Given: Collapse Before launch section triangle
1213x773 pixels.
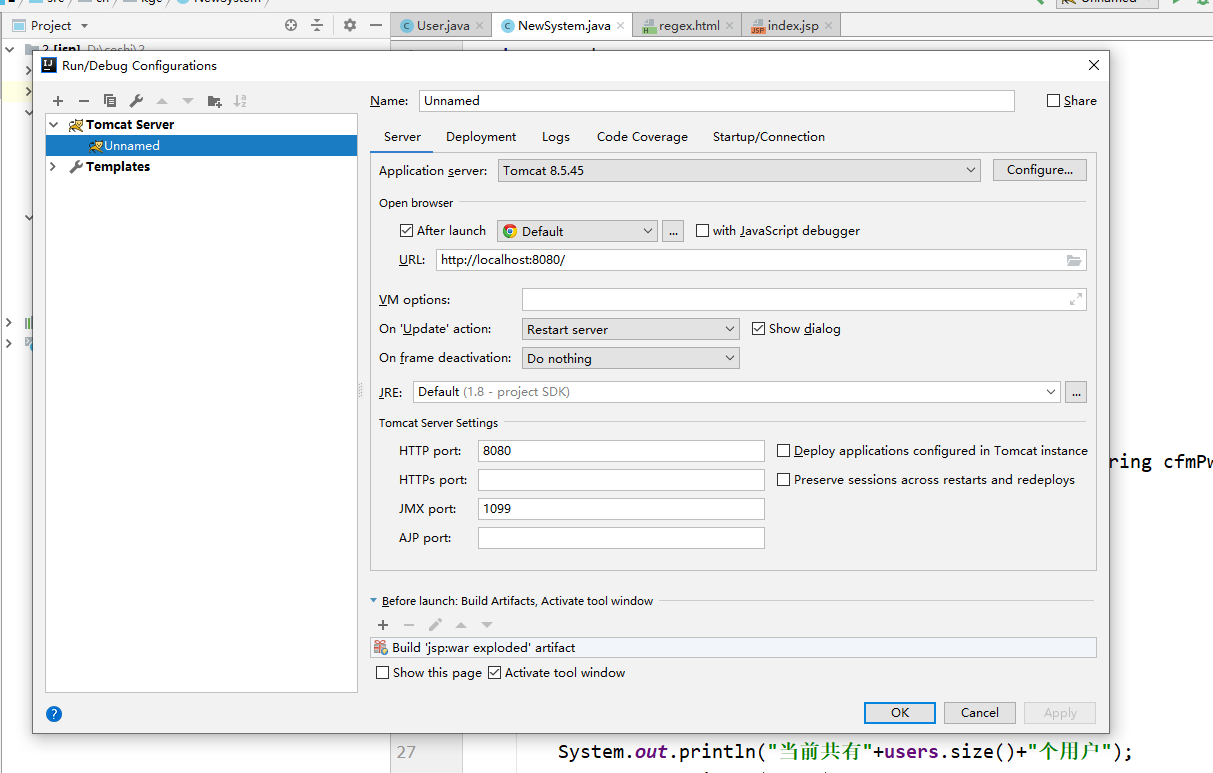Looking at the screenshot, I should tap(374, 601).
